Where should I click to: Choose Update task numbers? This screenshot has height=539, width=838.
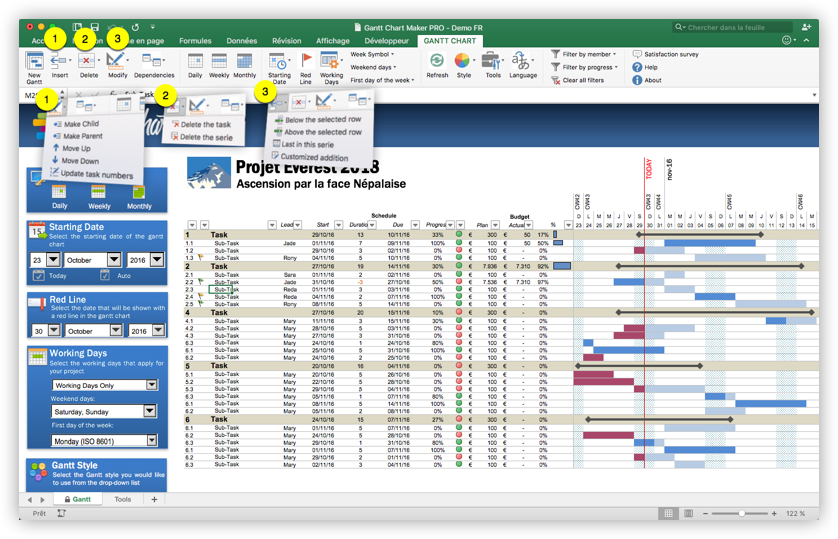[91, 174]
